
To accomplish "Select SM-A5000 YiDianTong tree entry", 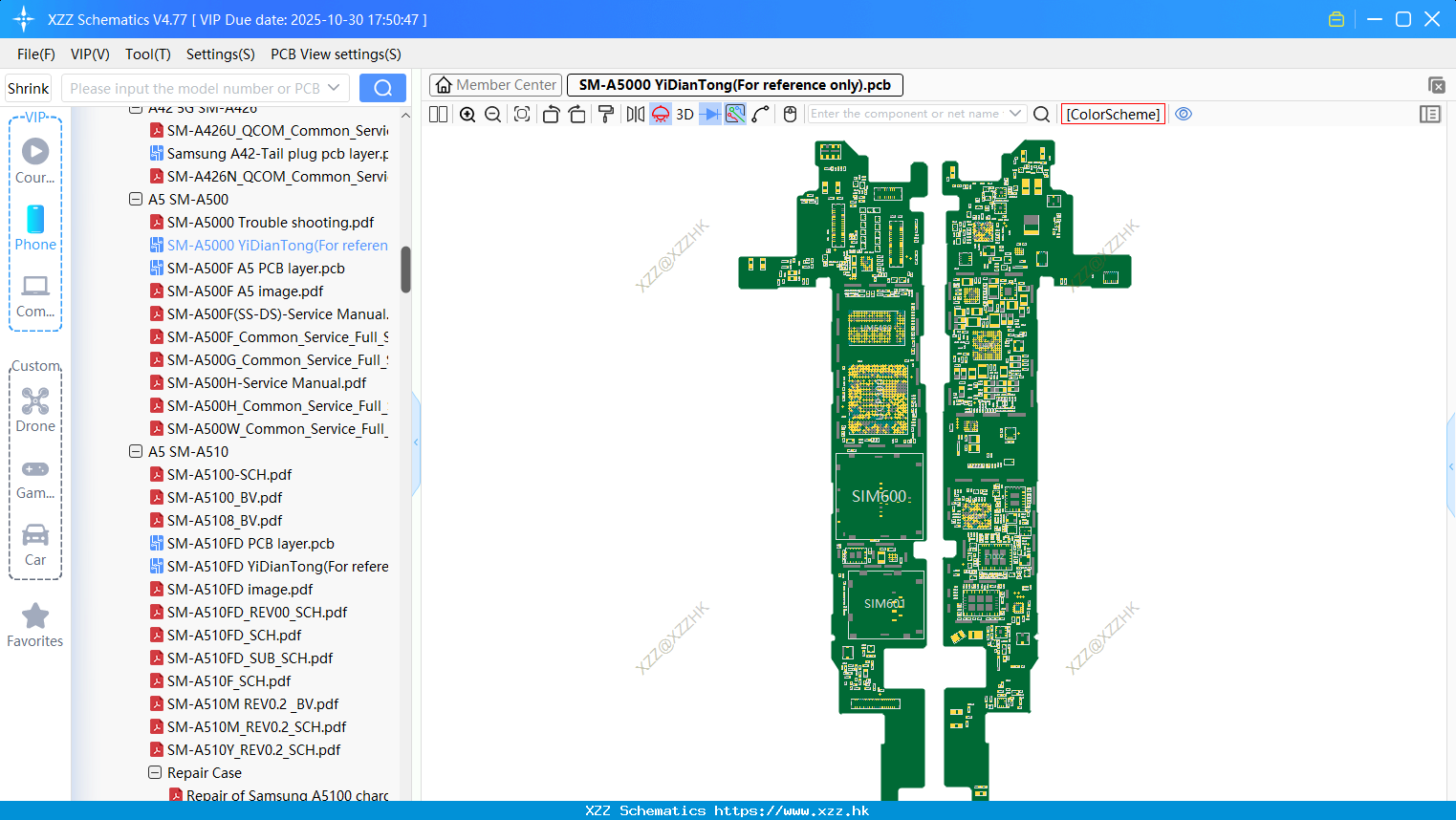I will [277, 246].
